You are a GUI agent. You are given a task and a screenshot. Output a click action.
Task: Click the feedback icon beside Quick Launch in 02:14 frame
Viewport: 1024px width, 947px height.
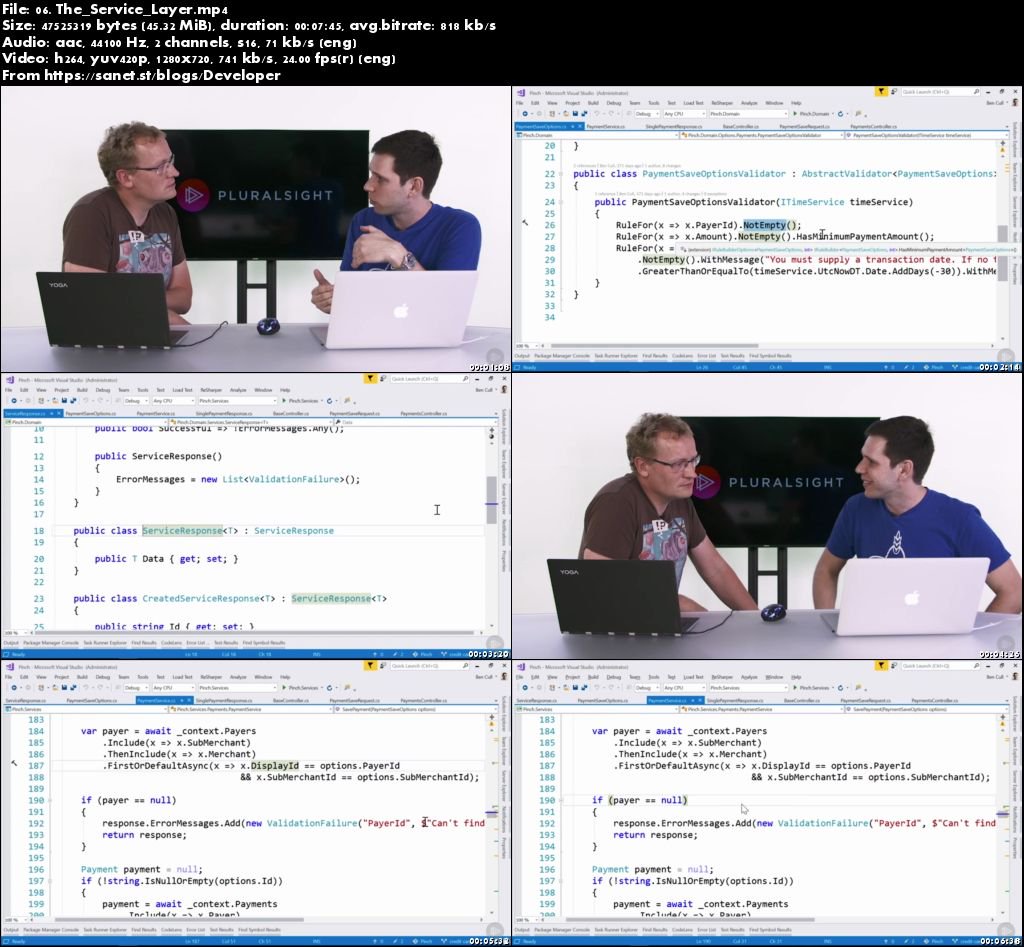click(x=893, y=91)
